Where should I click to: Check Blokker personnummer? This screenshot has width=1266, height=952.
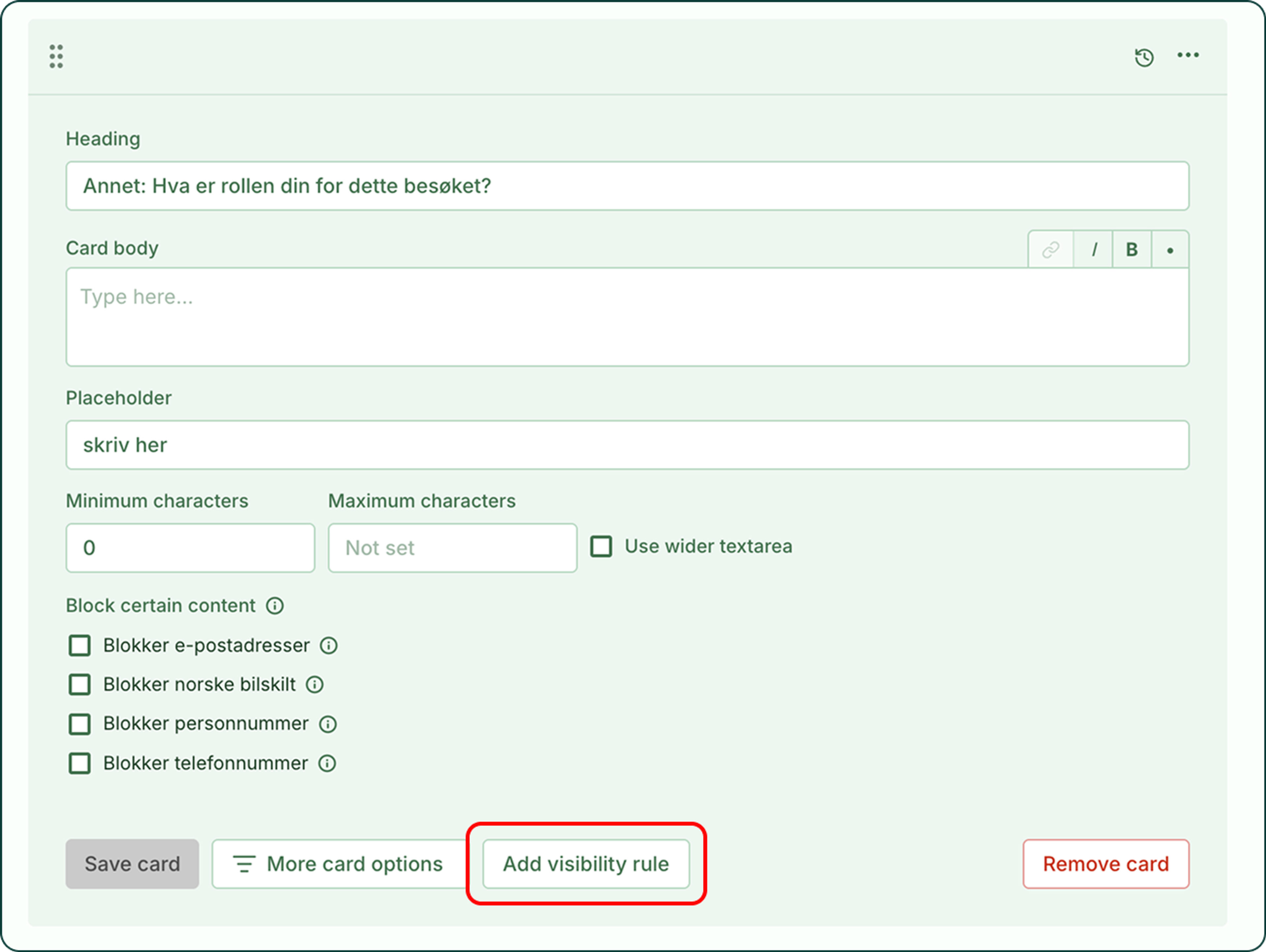(x=79, y=724)
